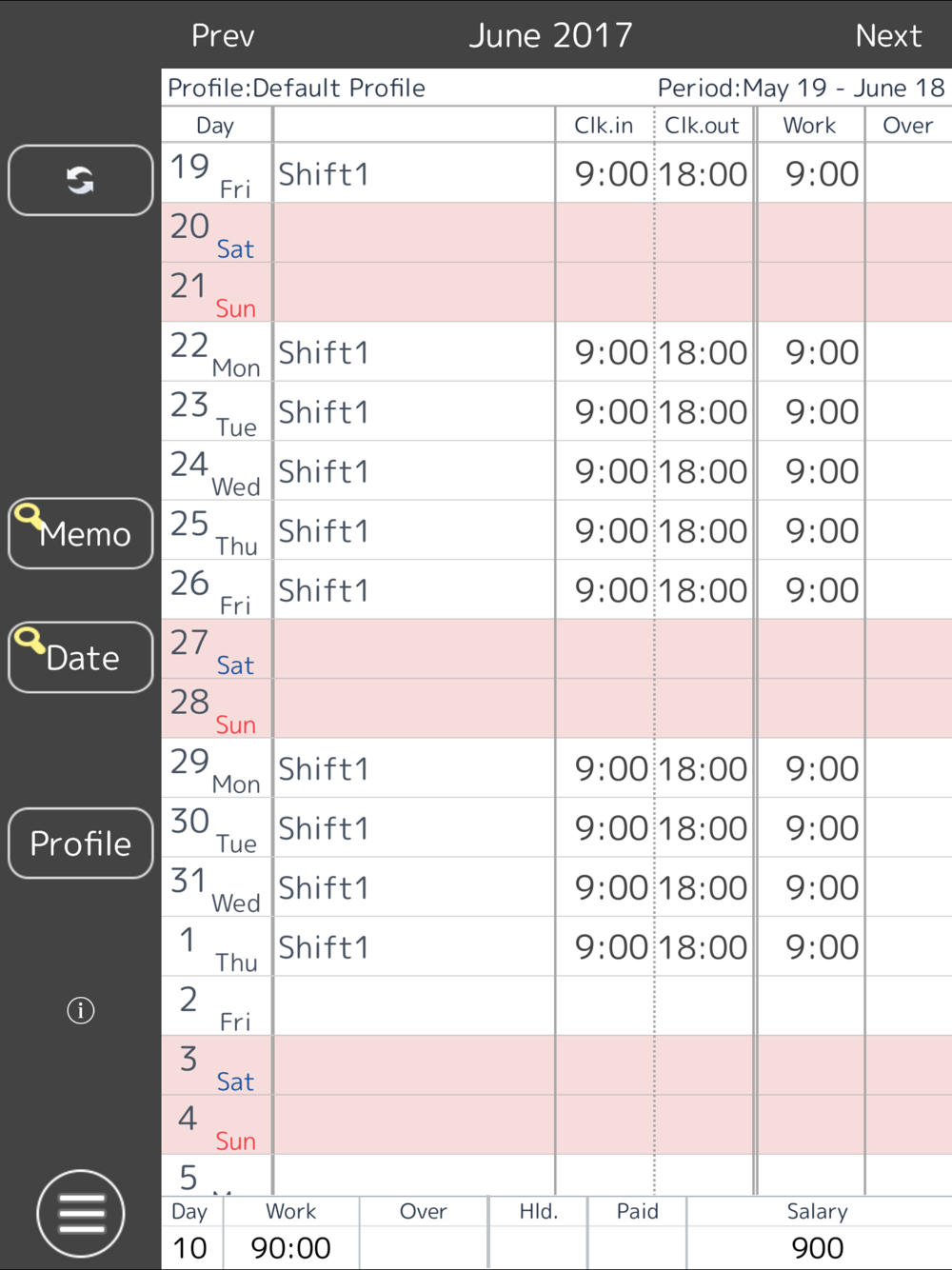Open Date search with magnifier icon
952x1270 pixels.
[80, 657]
